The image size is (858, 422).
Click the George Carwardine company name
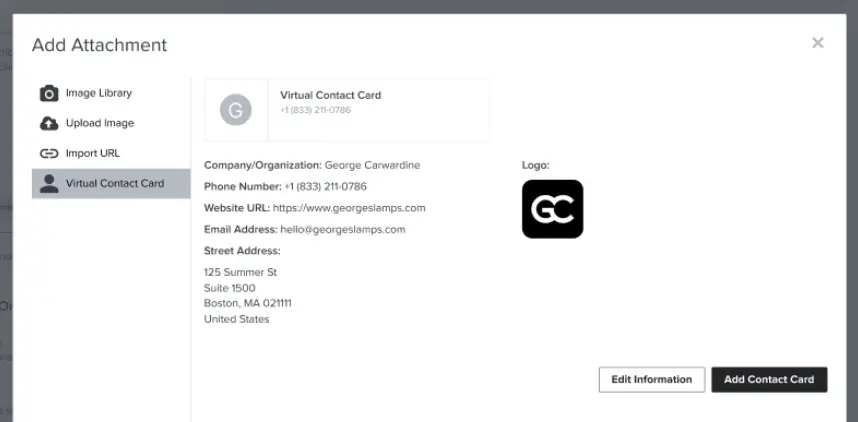pyautogui.click(x=373, y=165)
